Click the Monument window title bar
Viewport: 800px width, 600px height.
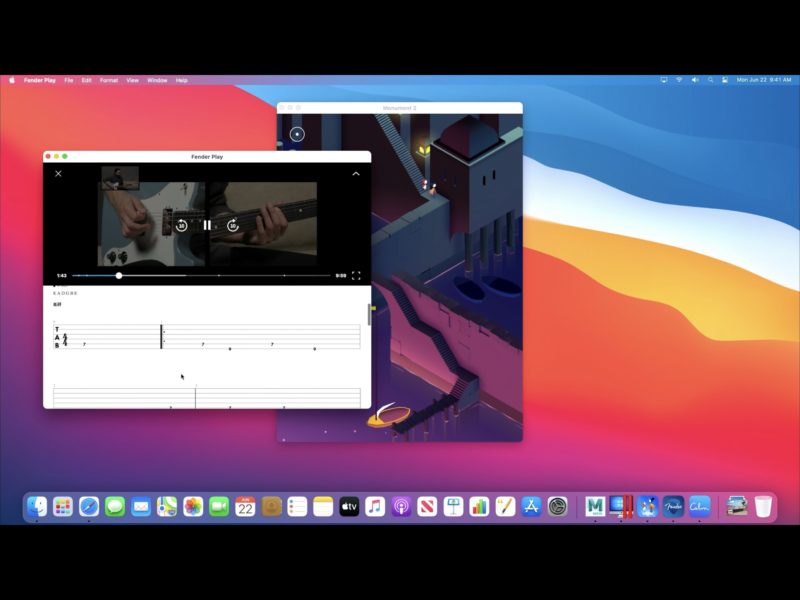click(x=399, y=108)
